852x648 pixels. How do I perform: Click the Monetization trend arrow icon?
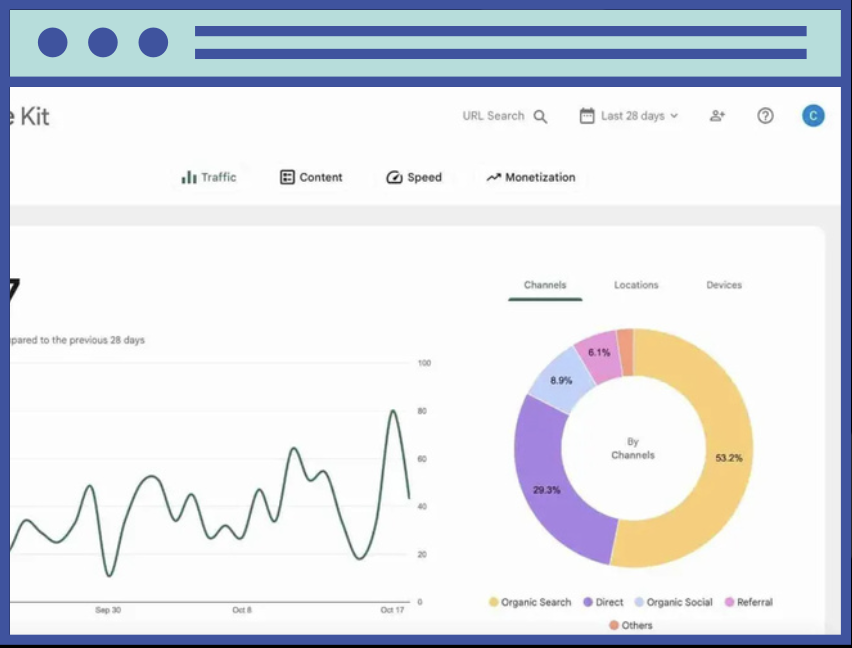point(493,177)
